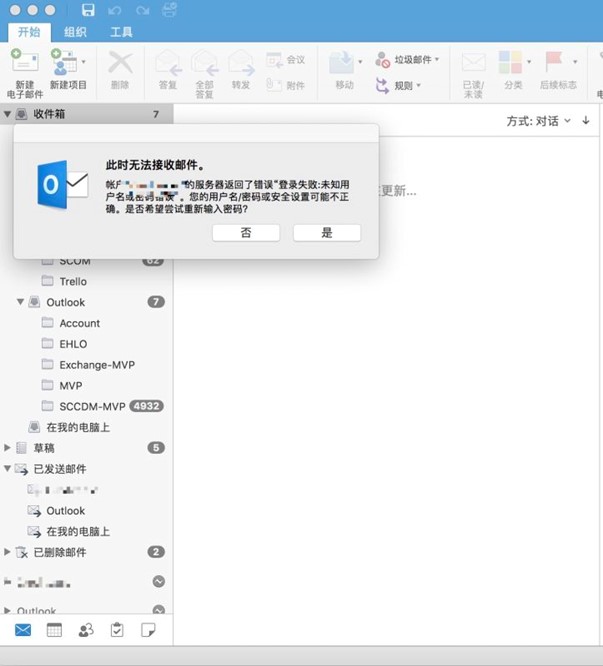Switch to People view in the bottom bar
The height and width of the screenshot is (666, 603).
click(86, 630)
